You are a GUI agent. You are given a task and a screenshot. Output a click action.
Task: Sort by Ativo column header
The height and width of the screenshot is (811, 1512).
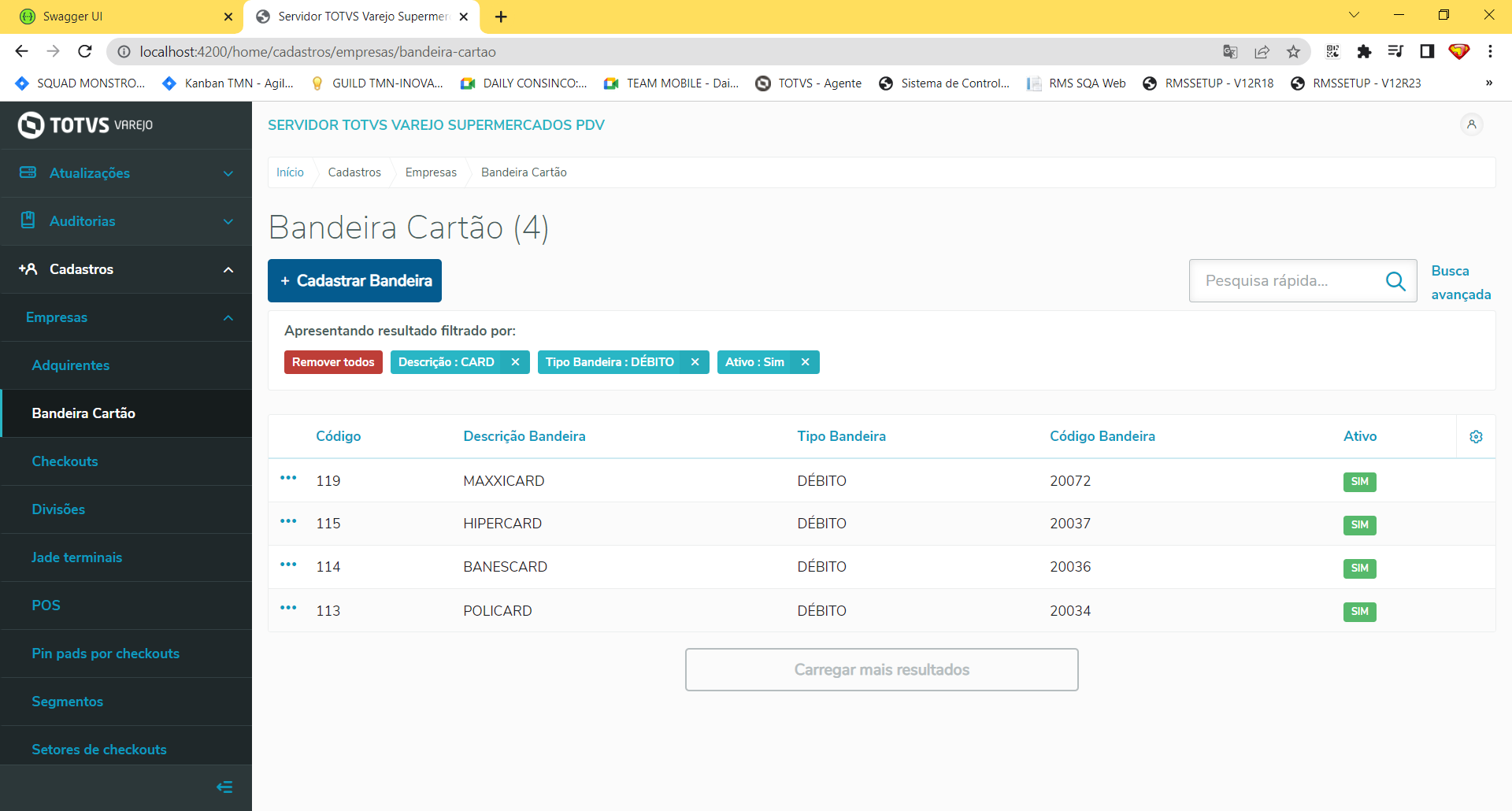coord(1360,436)
